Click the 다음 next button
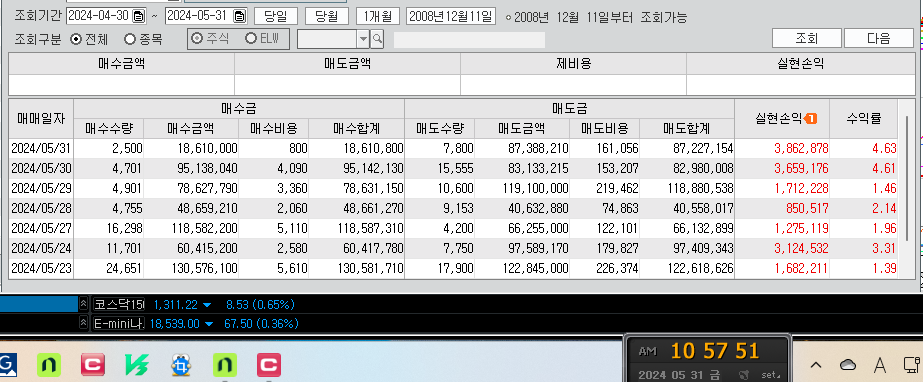Screen dimensions: 923x382 click(879, 39)
